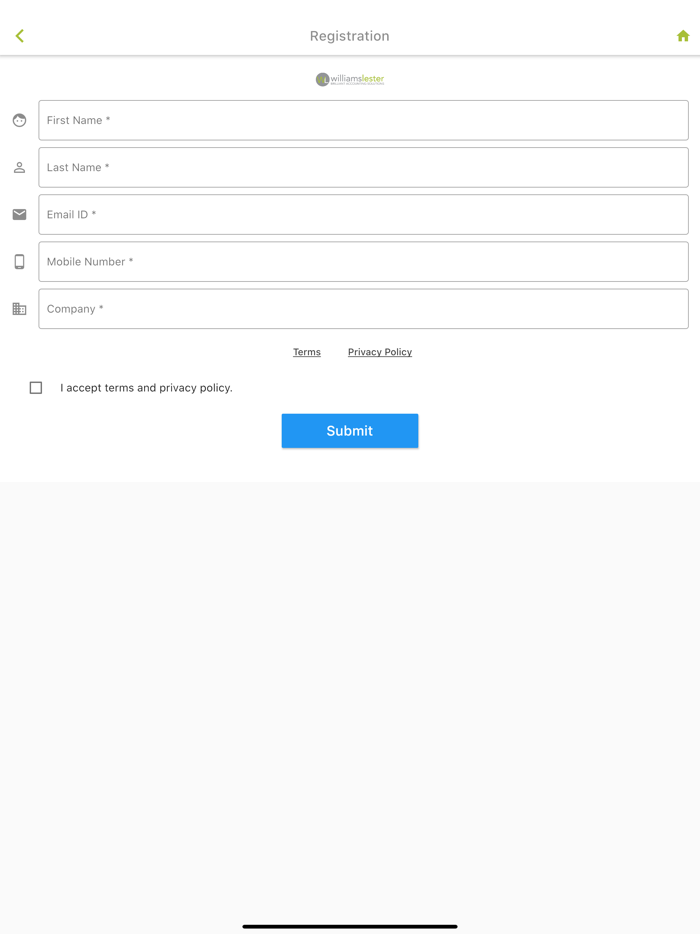Click the 'I accept terms and privacy policy' label

coord(146,388)
